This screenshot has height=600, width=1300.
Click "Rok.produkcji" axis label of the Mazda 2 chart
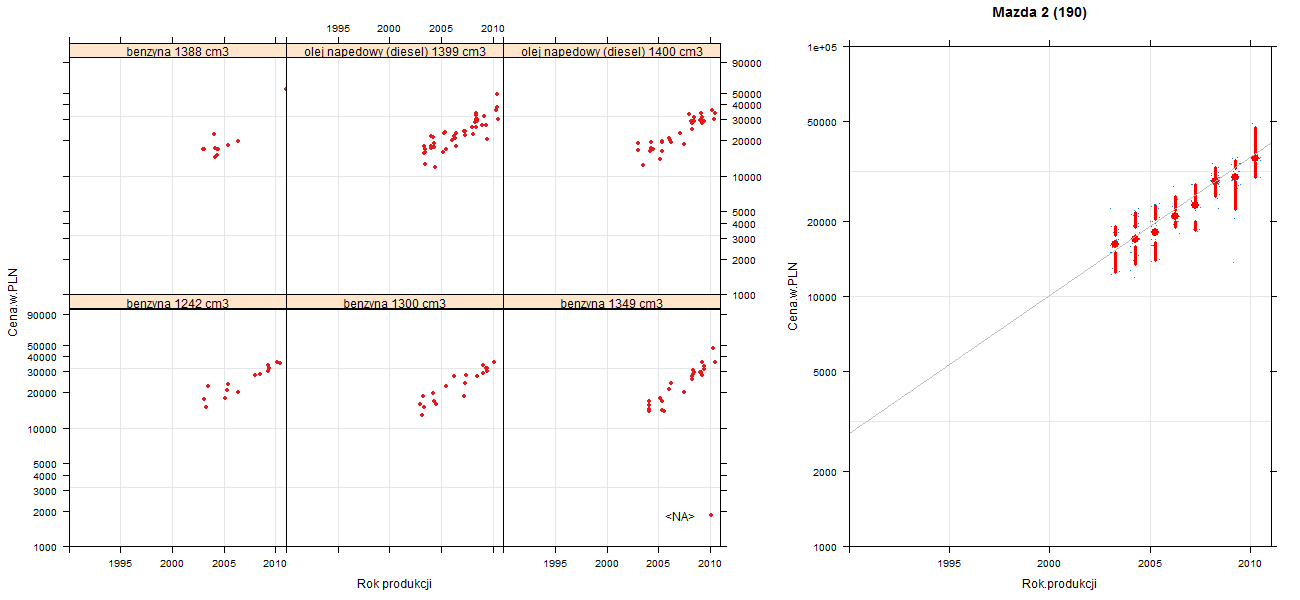click(x=1060, y=584)
